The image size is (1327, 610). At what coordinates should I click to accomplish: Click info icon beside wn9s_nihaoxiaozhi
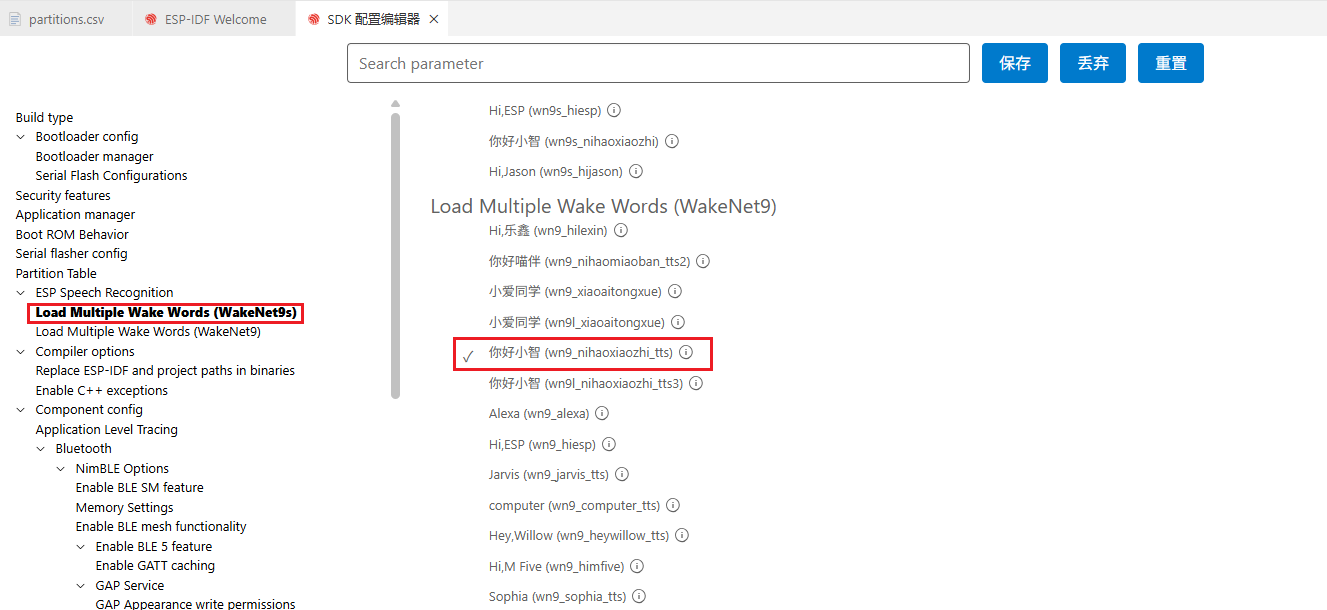coord(672,141)
